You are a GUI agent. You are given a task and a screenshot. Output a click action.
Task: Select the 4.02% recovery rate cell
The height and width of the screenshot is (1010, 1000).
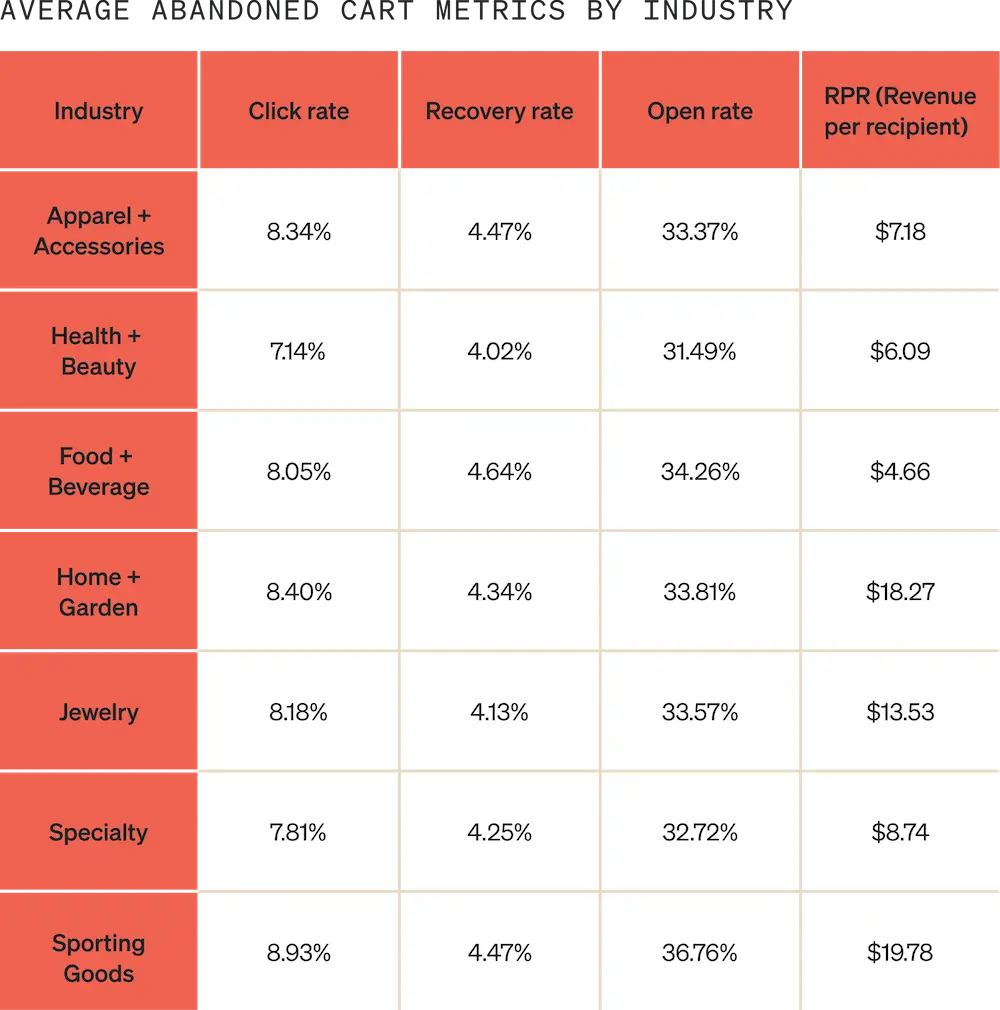tap(499, 352)
